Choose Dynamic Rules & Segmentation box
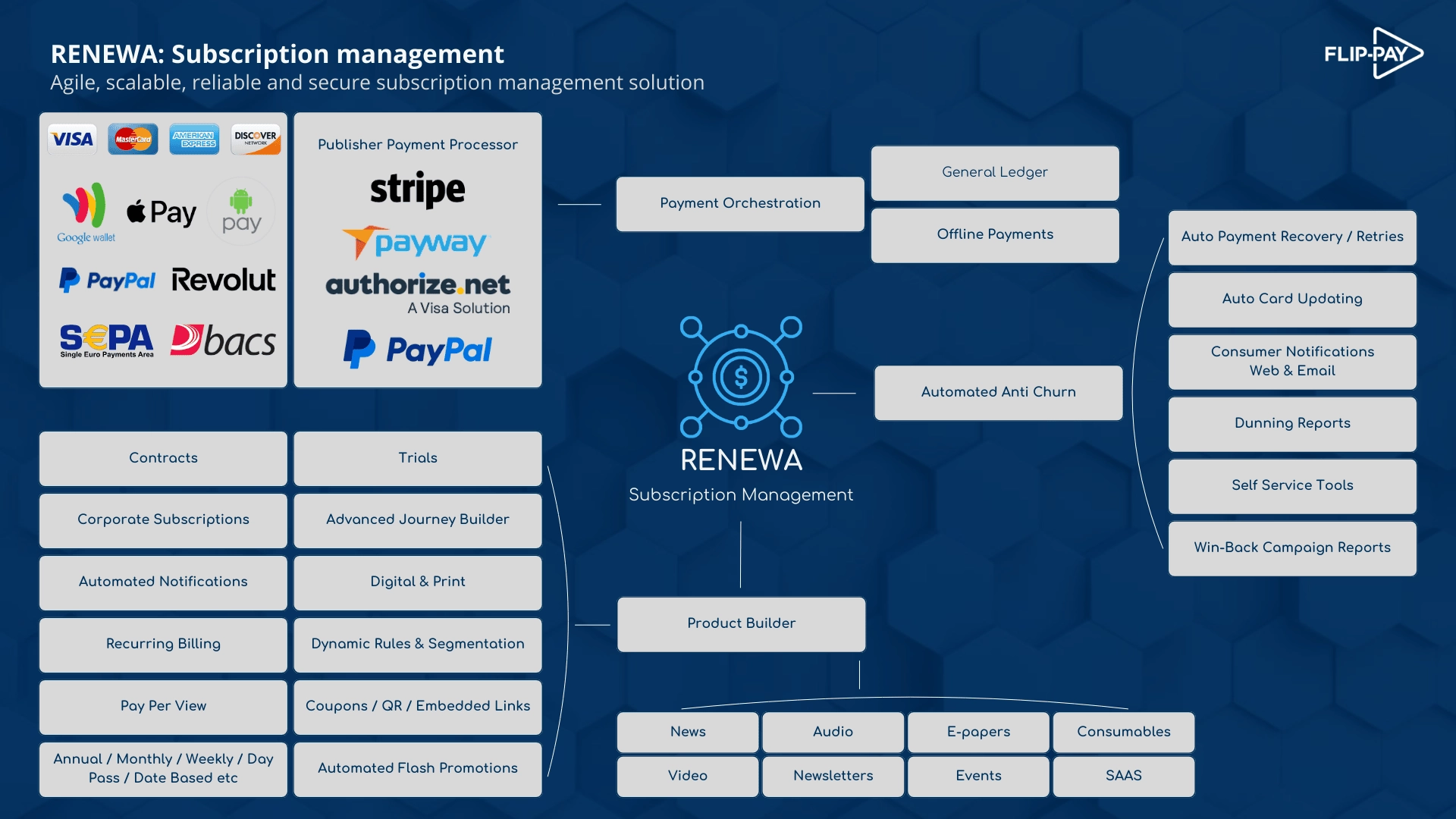1456x819 pixels. pyautogui.click(x=418, y=645)
